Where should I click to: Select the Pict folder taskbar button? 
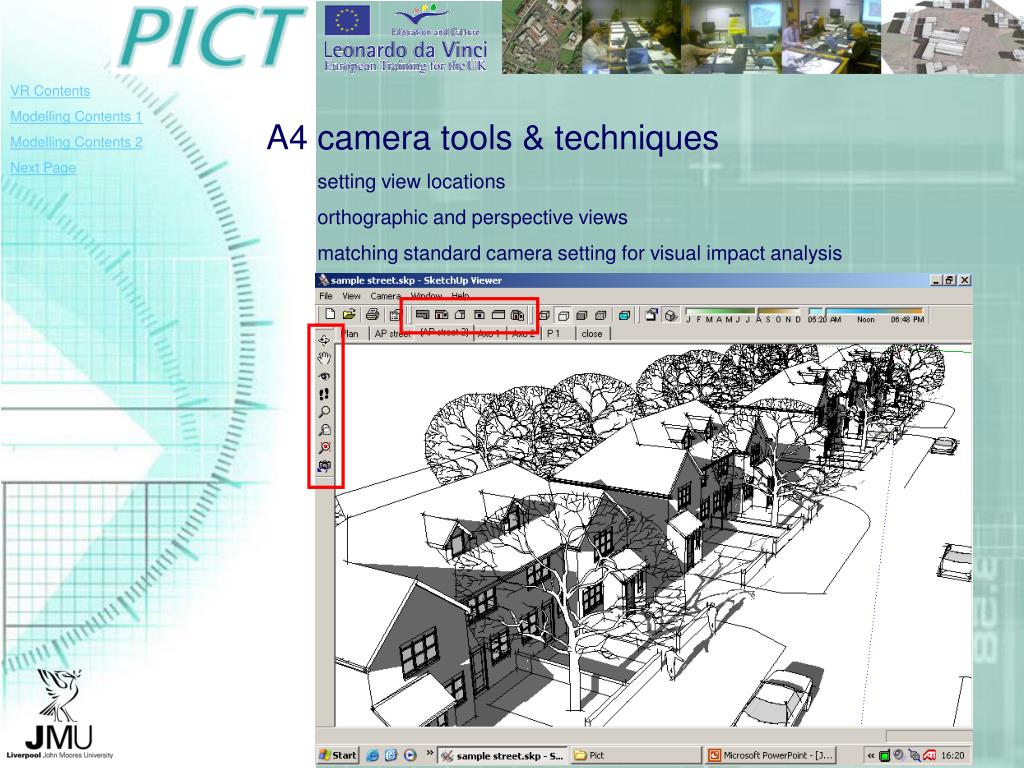pos(635,756)
